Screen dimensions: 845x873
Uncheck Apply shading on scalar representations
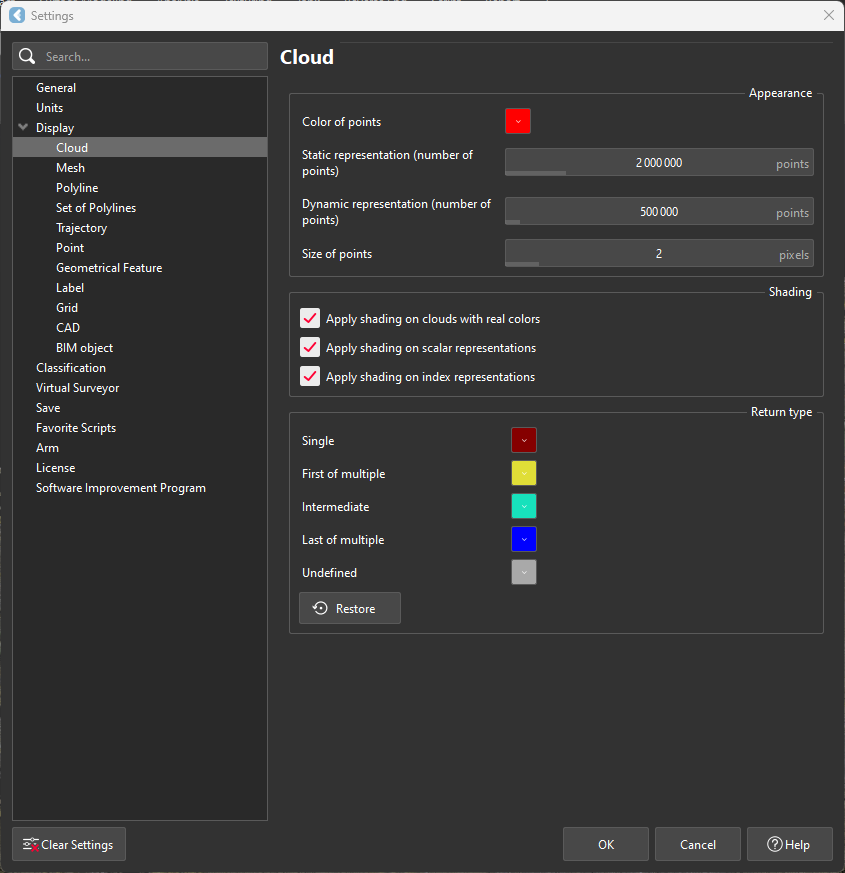[x=310, y=348]
